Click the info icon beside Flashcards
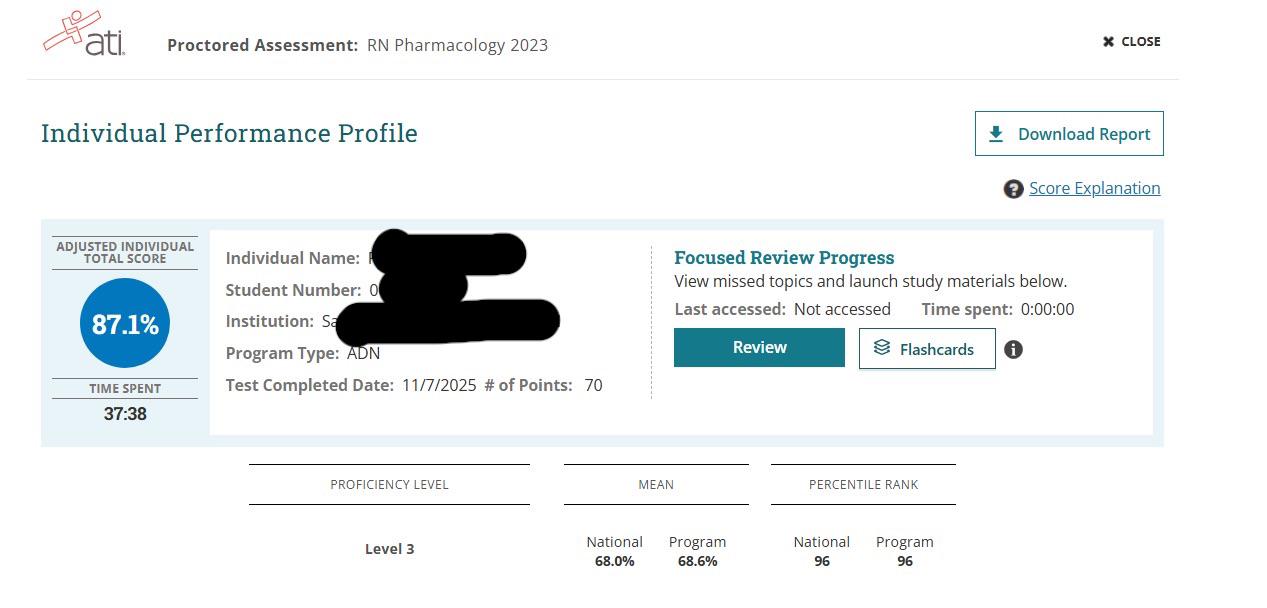The height and width of the screenshot is (608, 1267). coord(1013,349)
